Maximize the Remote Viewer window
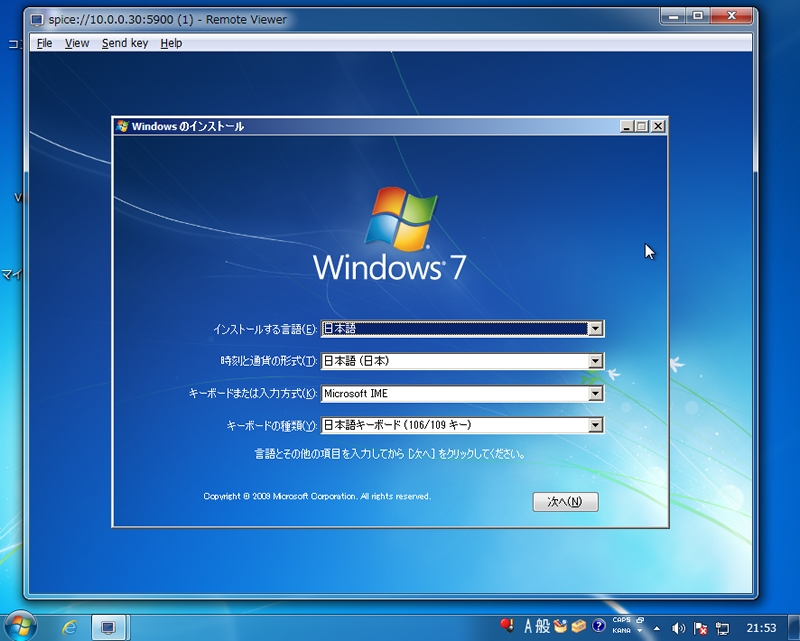This screenshot has height=641, width=800. tap(698, 16)
